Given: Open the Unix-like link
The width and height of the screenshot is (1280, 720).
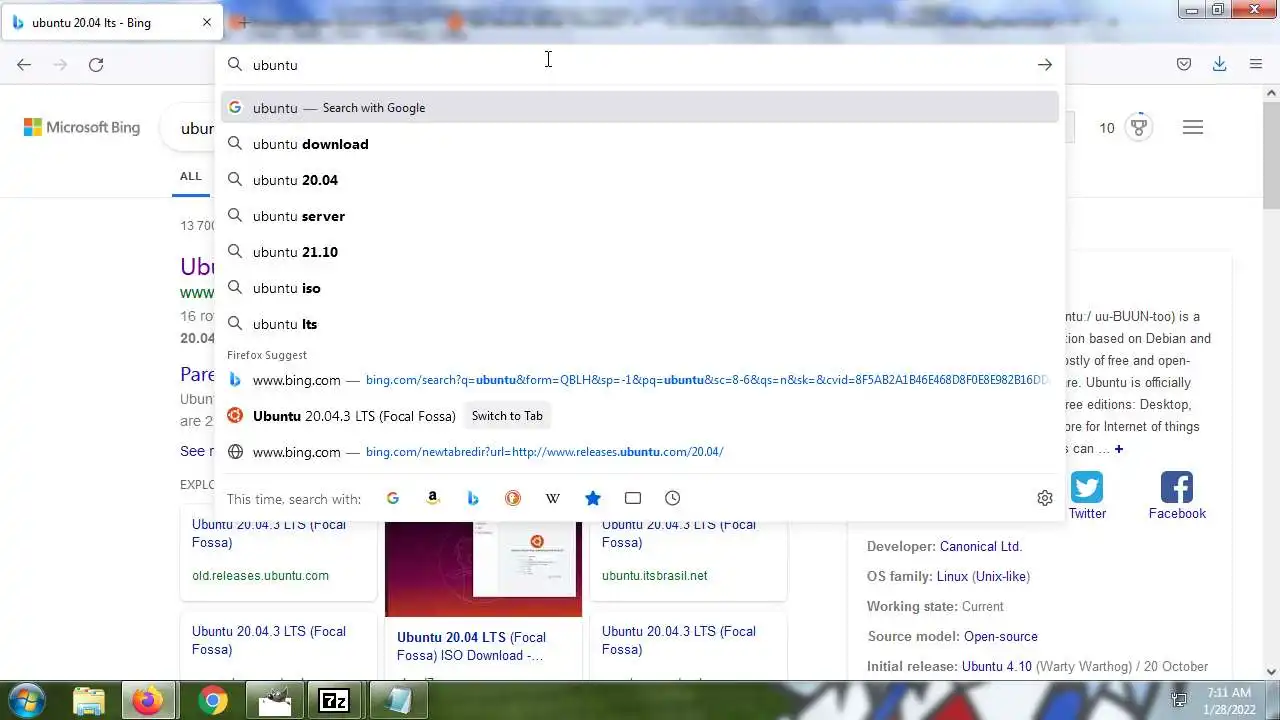Looking at the screenshot, I should tap(1001, 576).
